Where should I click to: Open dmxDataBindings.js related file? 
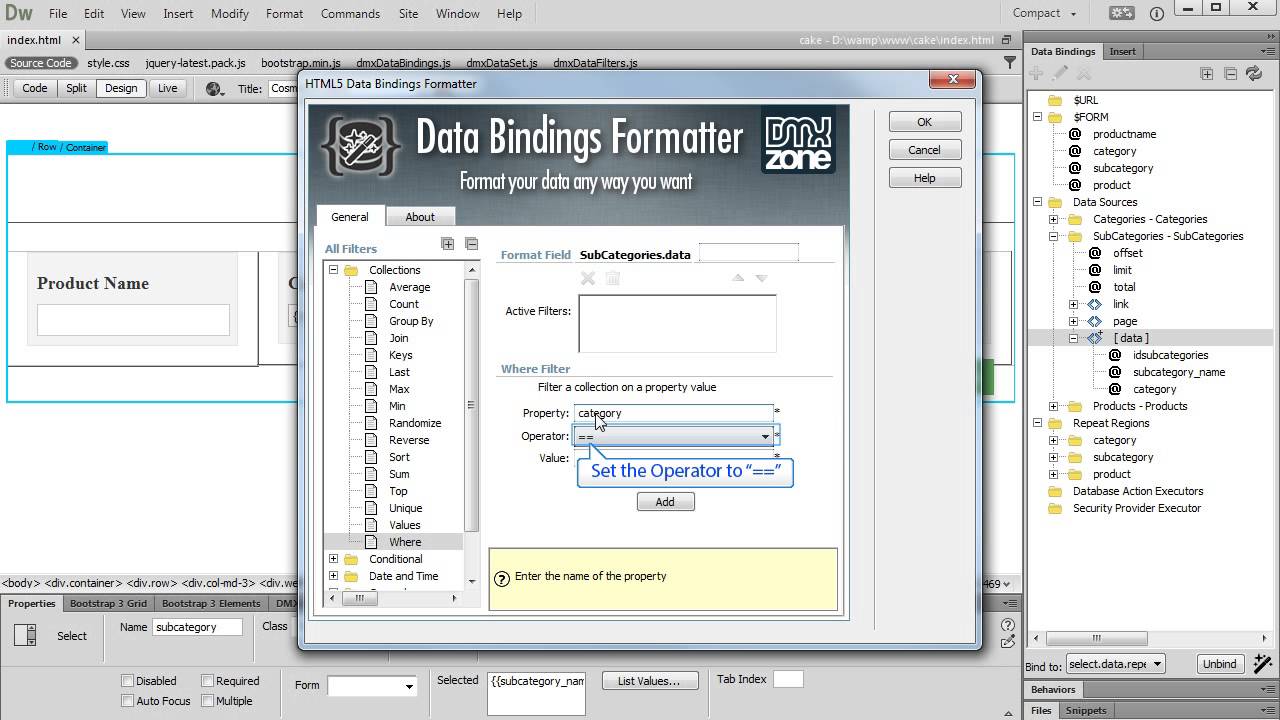pyautogui.click(x=403, y=63)
